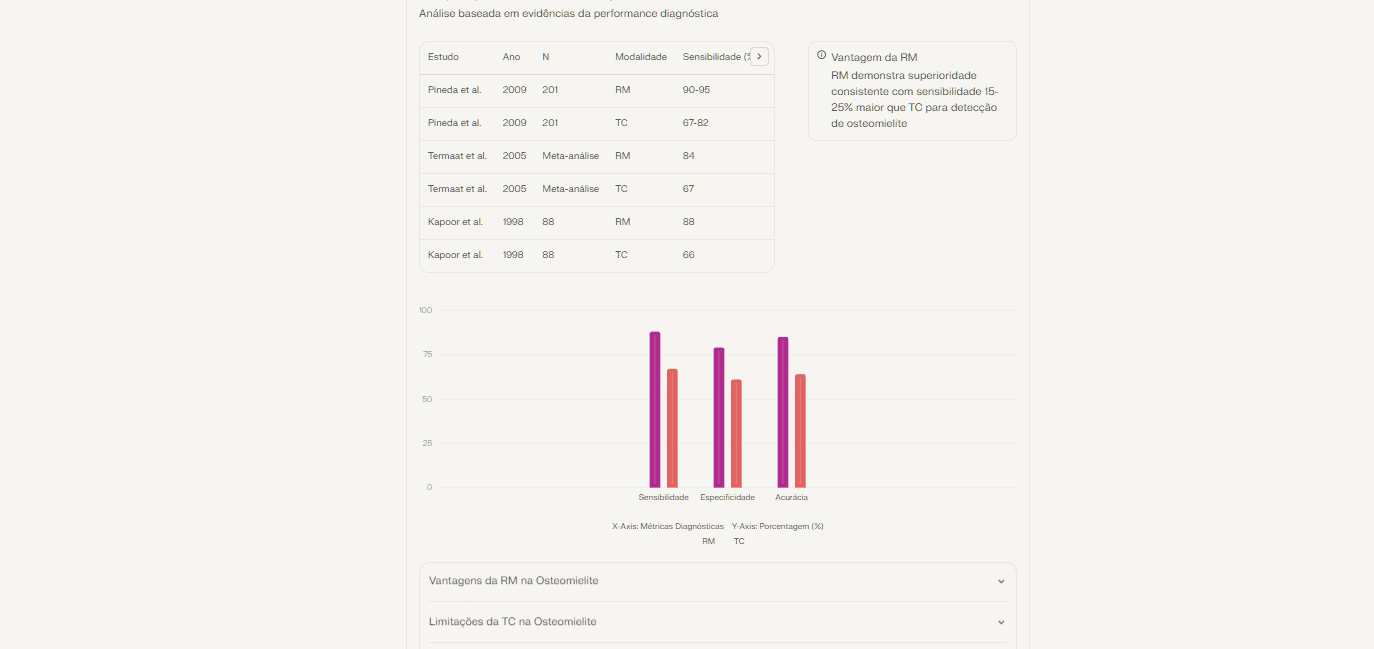Toggle the RM series in chart legend
Viewport: 1374px width, 649px height.
tap(708, 541)
